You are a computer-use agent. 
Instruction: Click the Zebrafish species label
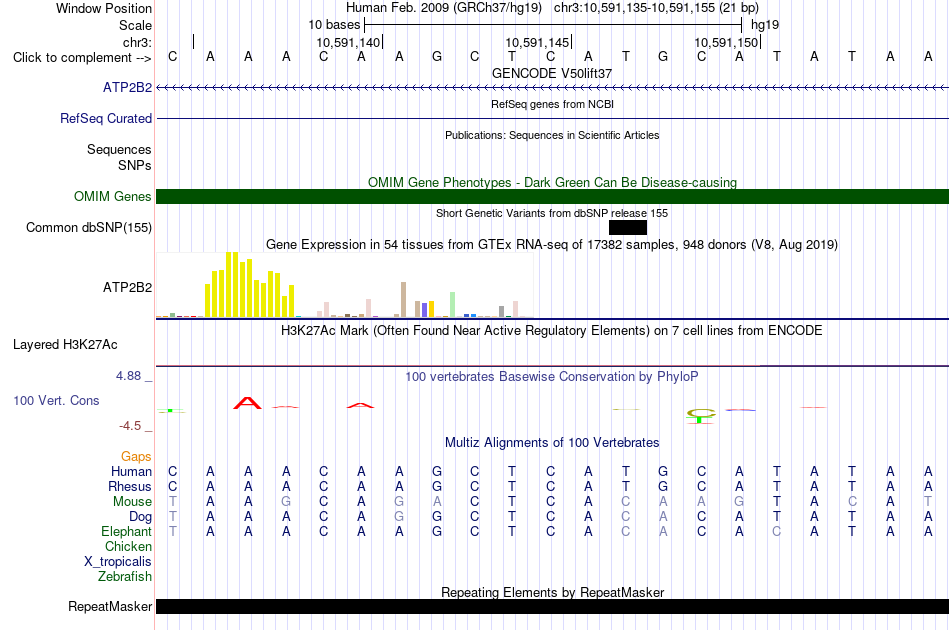click(x=125, y=577)
